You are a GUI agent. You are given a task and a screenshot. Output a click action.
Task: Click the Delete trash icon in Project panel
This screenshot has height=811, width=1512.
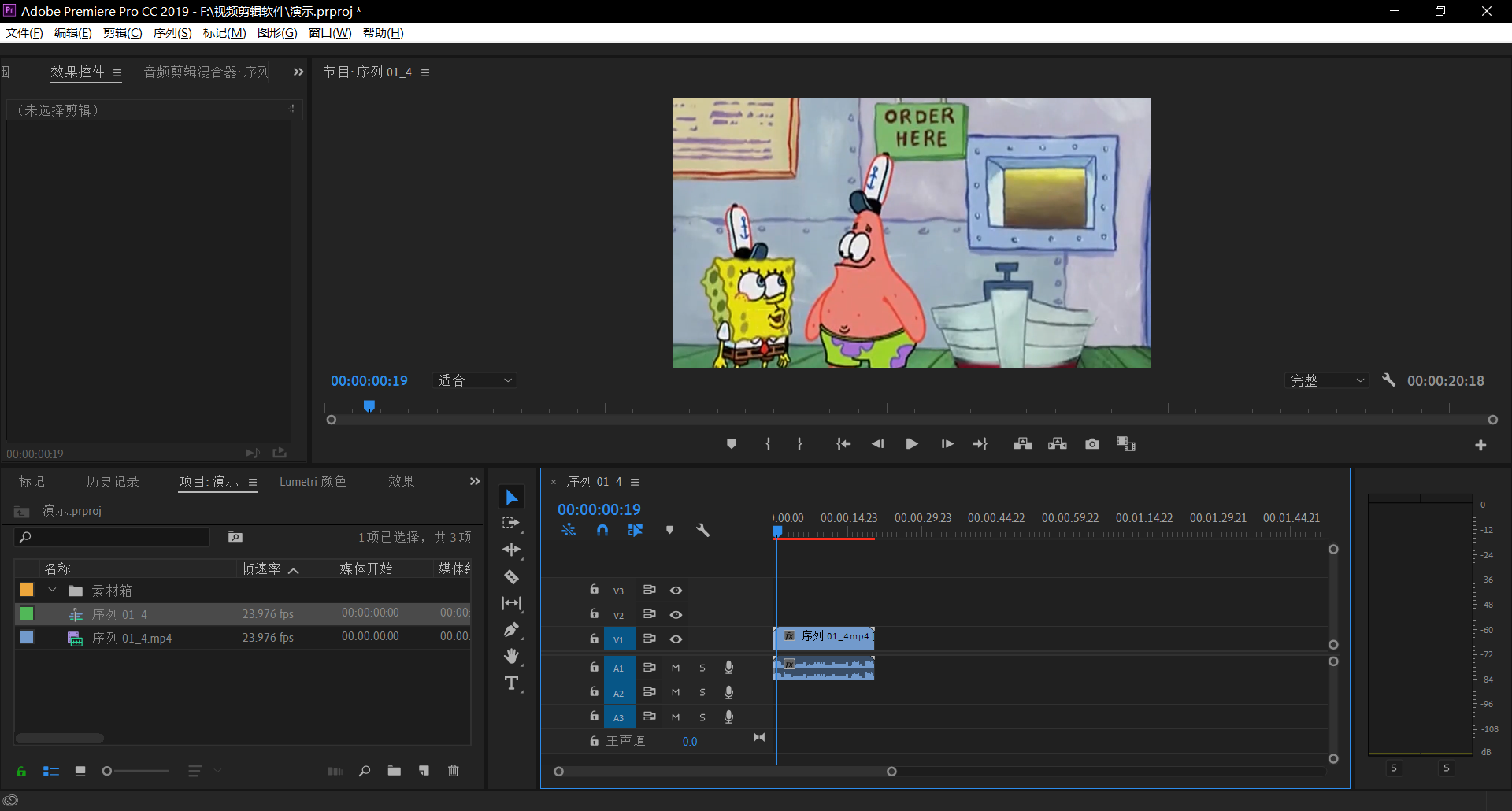click(454, 771)
